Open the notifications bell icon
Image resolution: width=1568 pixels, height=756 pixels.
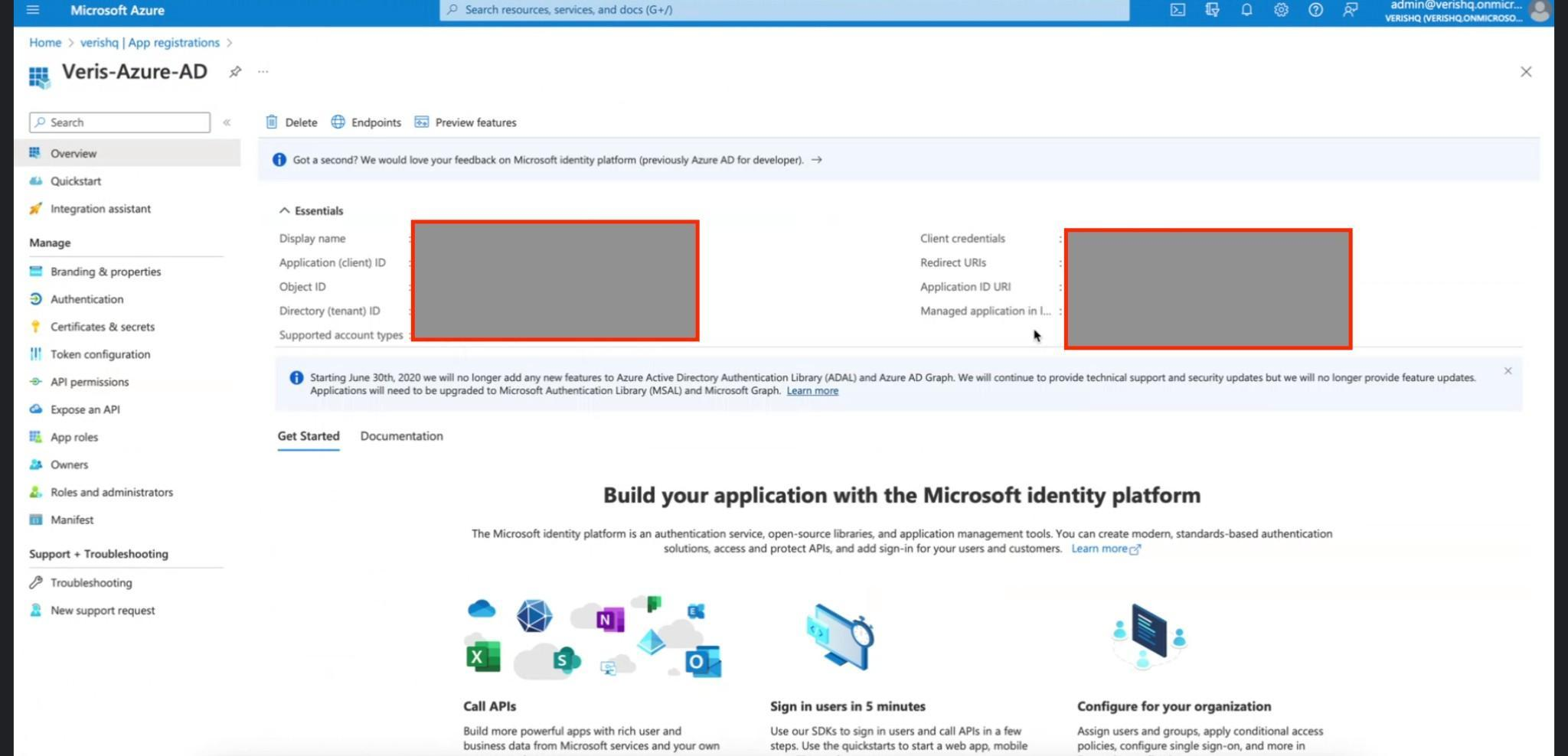[x=1246, y=10]
